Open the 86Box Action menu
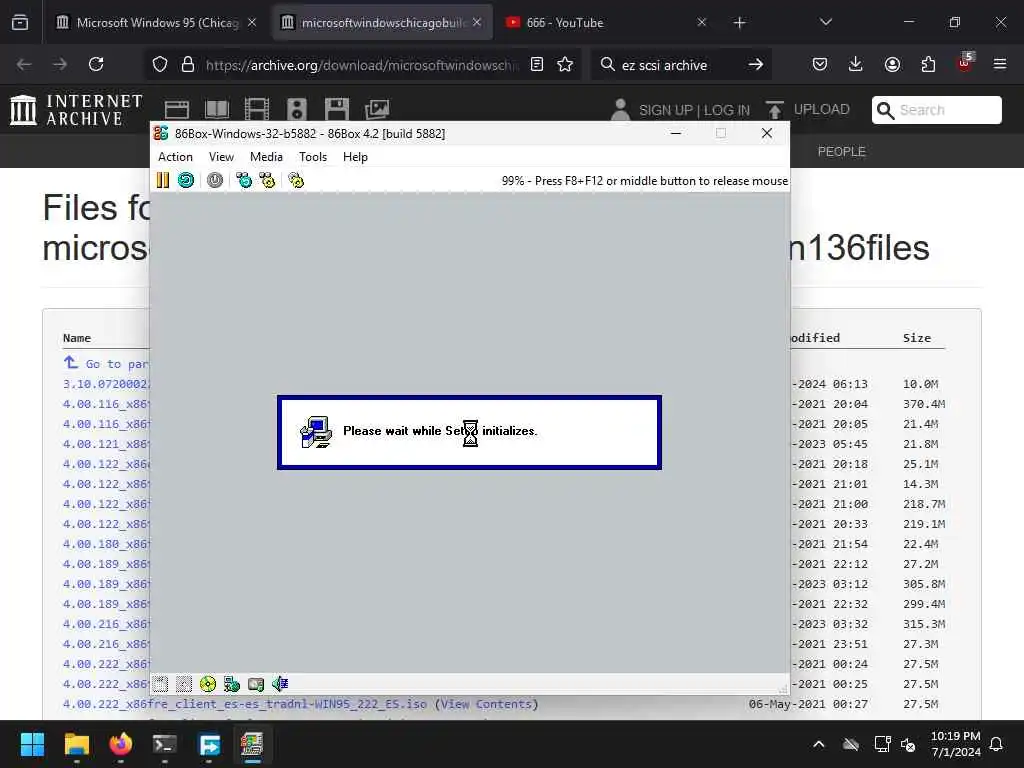This screenshot has width=1024, height=768. coord(175,157)
